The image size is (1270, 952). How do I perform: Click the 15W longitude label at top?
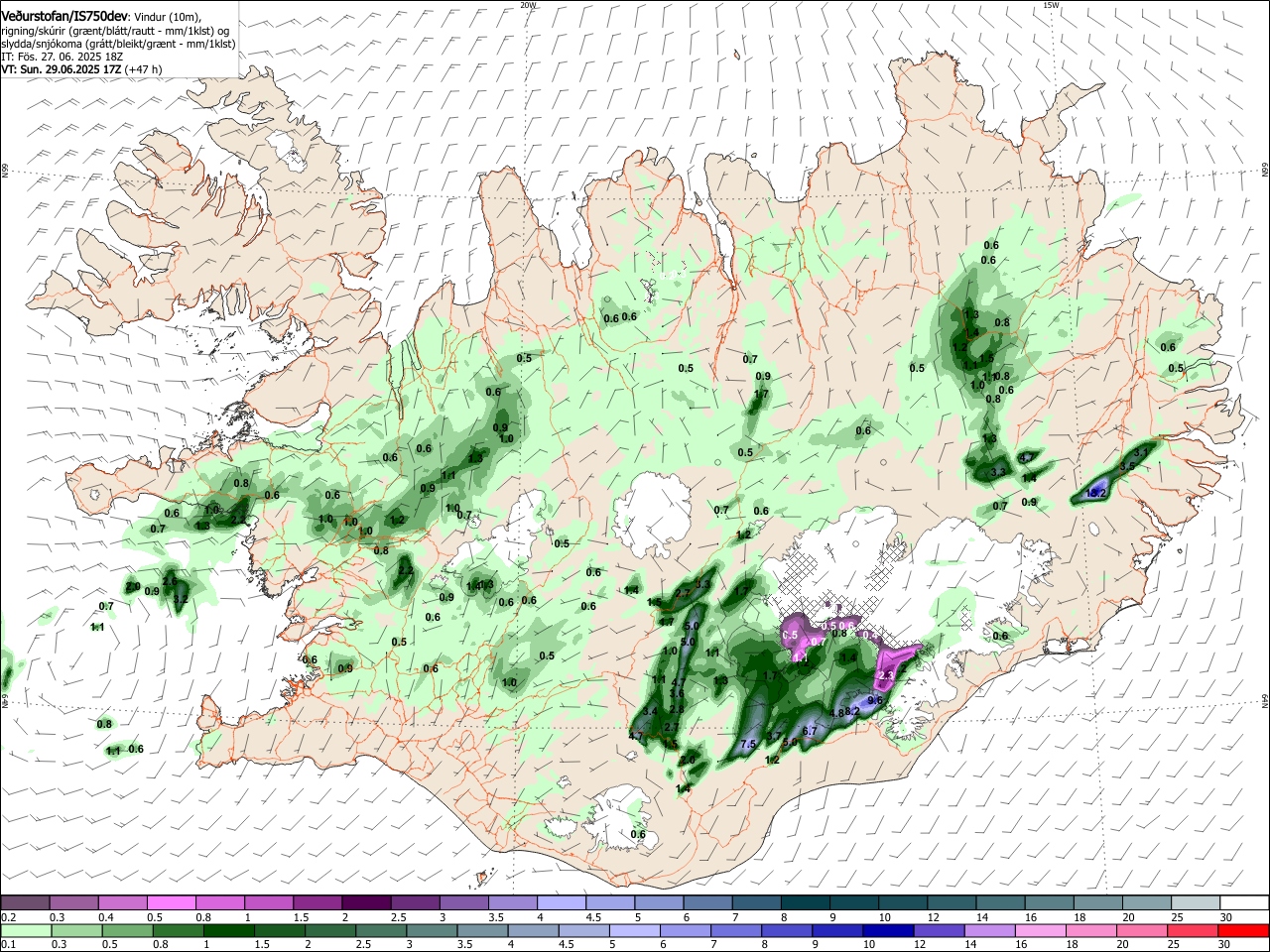tap(1052, 5)
